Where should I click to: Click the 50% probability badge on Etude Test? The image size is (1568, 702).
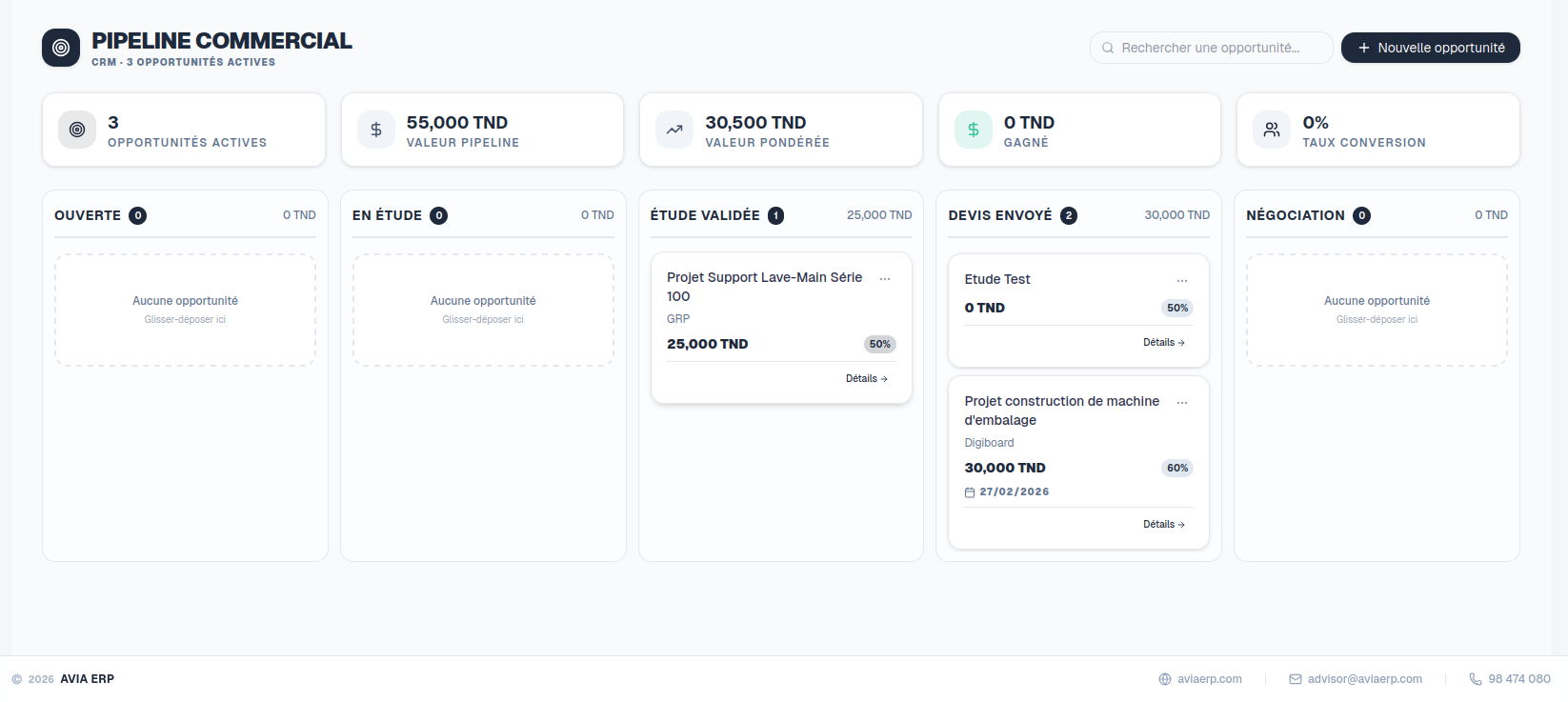coord(1176,308)
